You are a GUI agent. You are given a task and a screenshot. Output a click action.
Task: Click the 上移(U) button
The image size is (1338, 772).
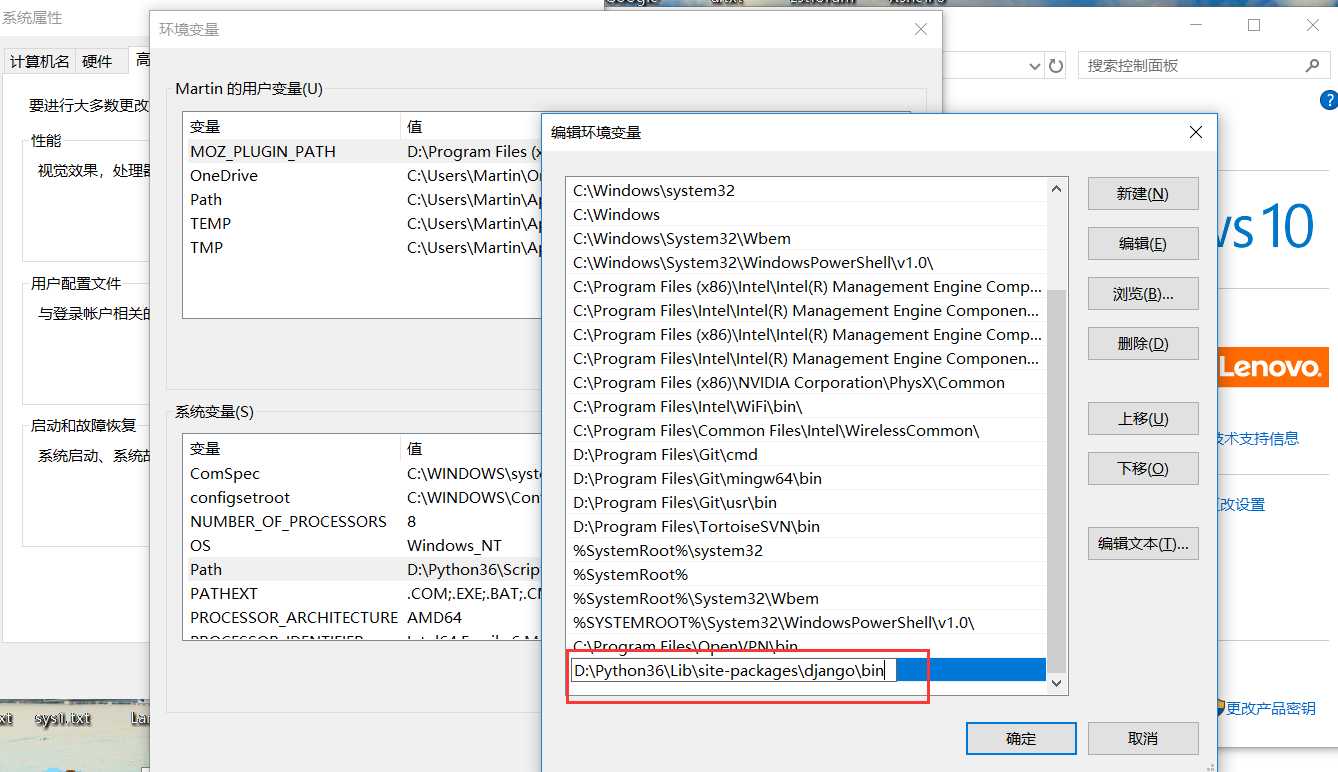(x=1143, y=419)
